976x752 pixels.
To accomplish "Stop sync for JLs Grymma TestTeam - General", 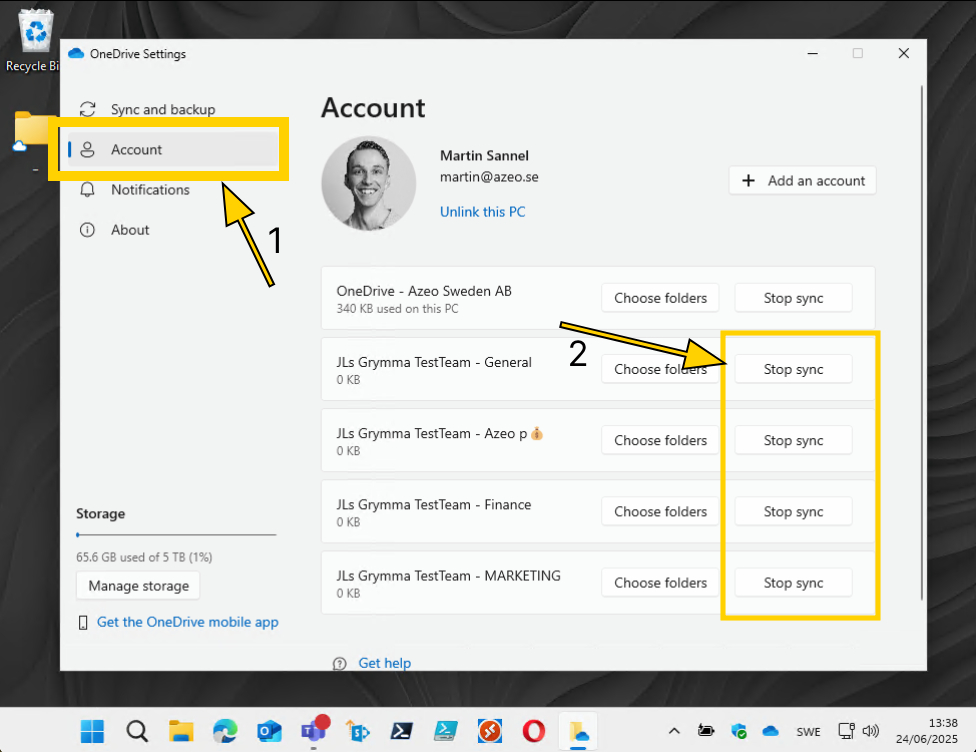I will pos(793,369).
